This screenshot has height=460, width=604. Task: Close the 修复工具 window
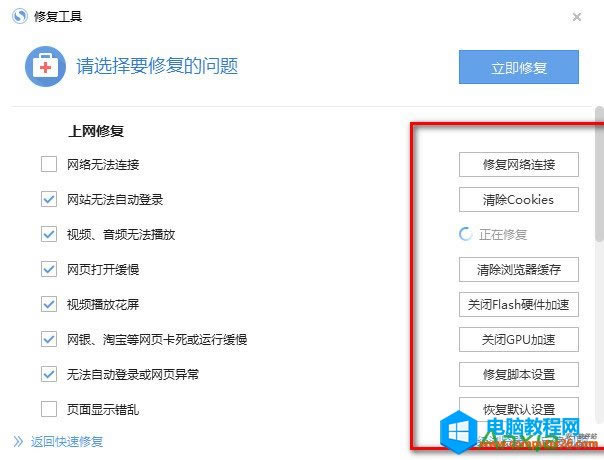(577, 17)
